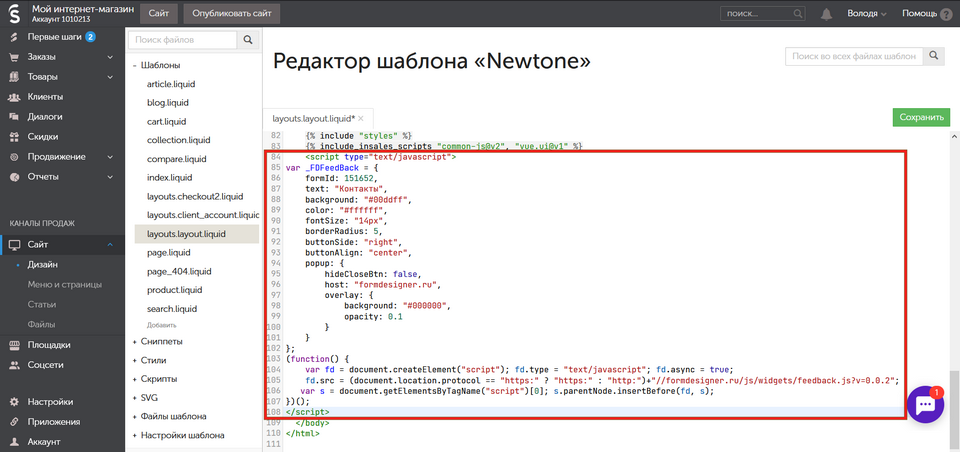Click search icon for all template files
This screenshot has width=960, height=452.
[934, 57]
